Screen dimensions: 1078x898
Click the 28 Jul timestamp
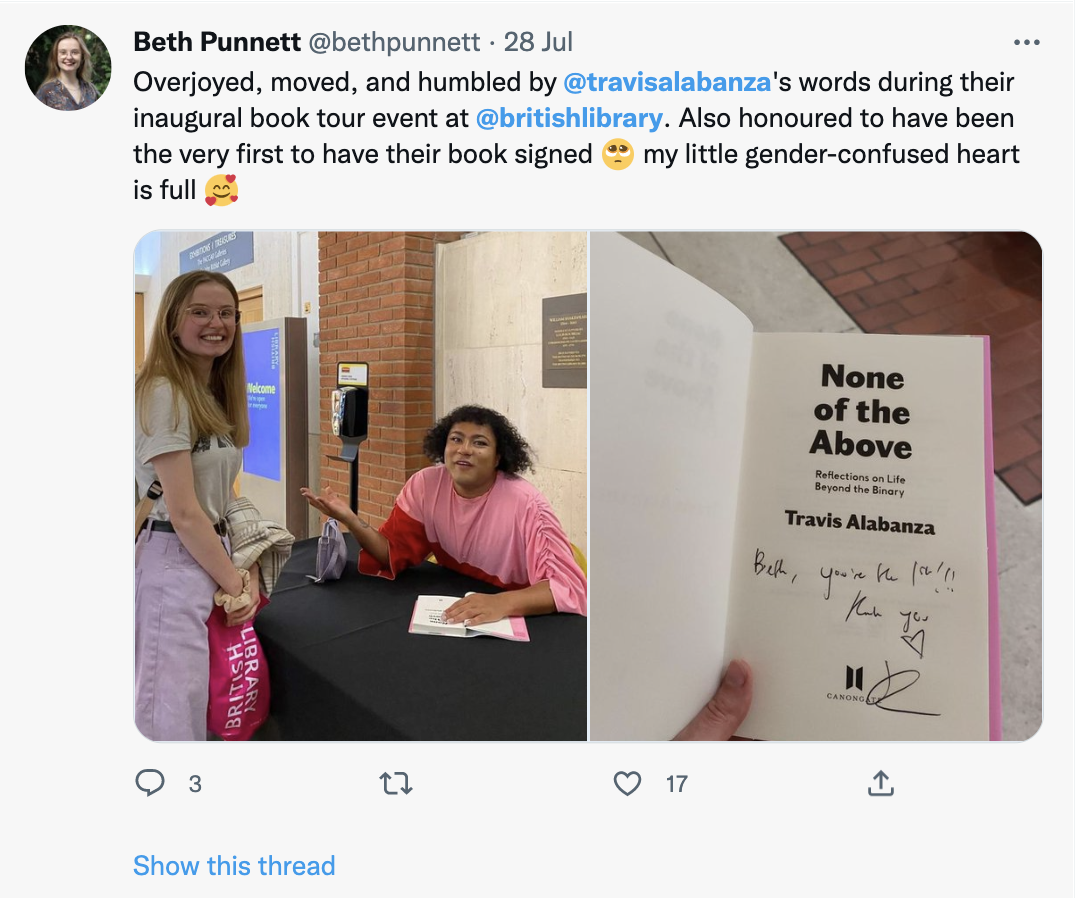[x=538, y=42]
